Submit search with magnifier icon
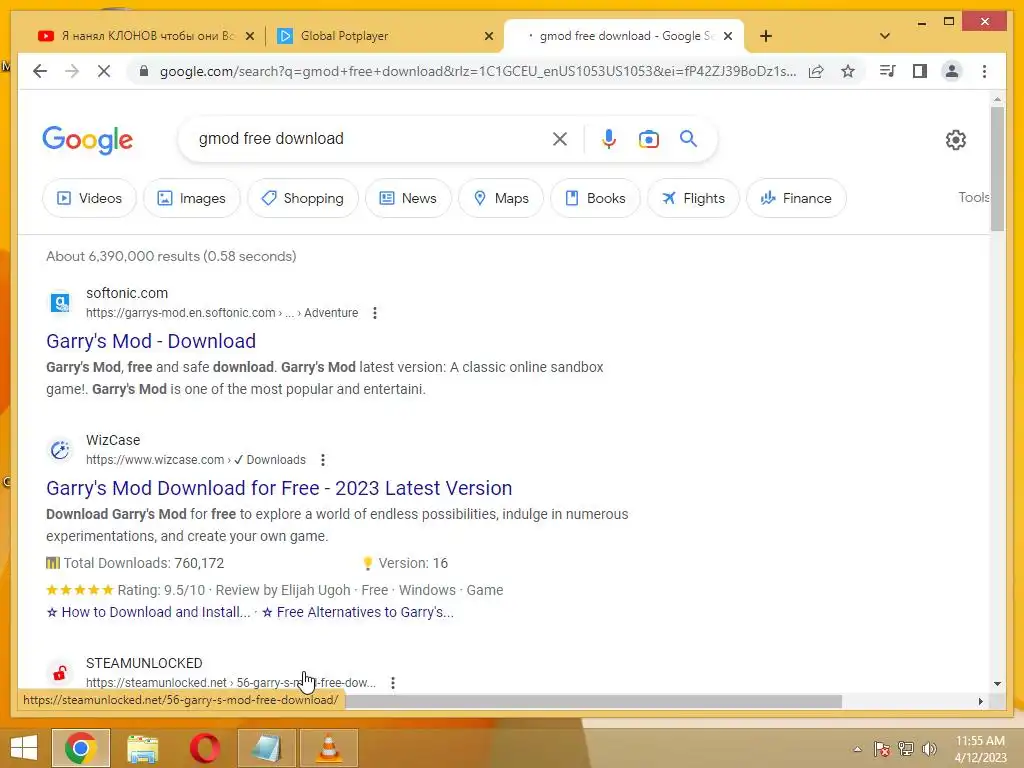 pos(688,138)
